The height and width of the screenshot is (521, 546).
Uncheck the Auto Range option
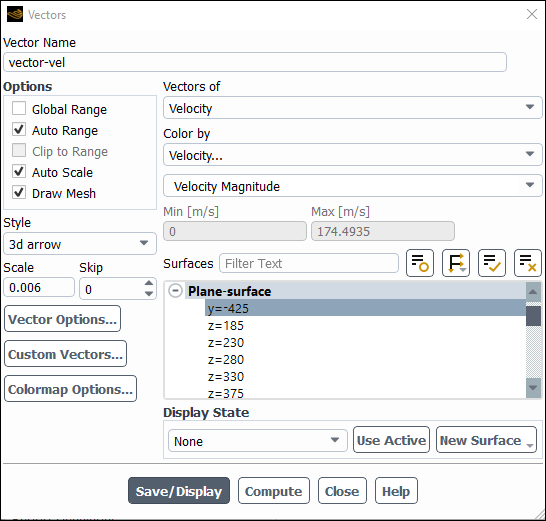click(19, 130)
